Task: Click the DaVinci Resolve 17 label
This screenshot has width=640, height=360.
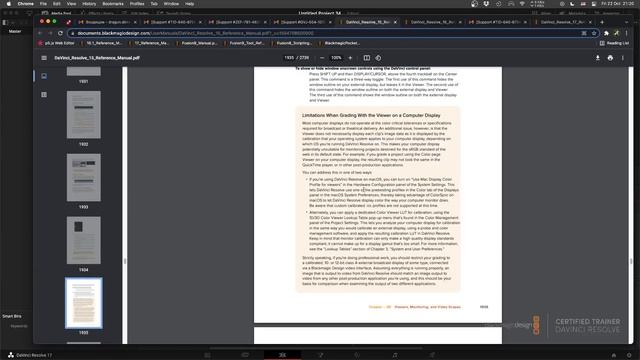Action: tap(34, 355)
